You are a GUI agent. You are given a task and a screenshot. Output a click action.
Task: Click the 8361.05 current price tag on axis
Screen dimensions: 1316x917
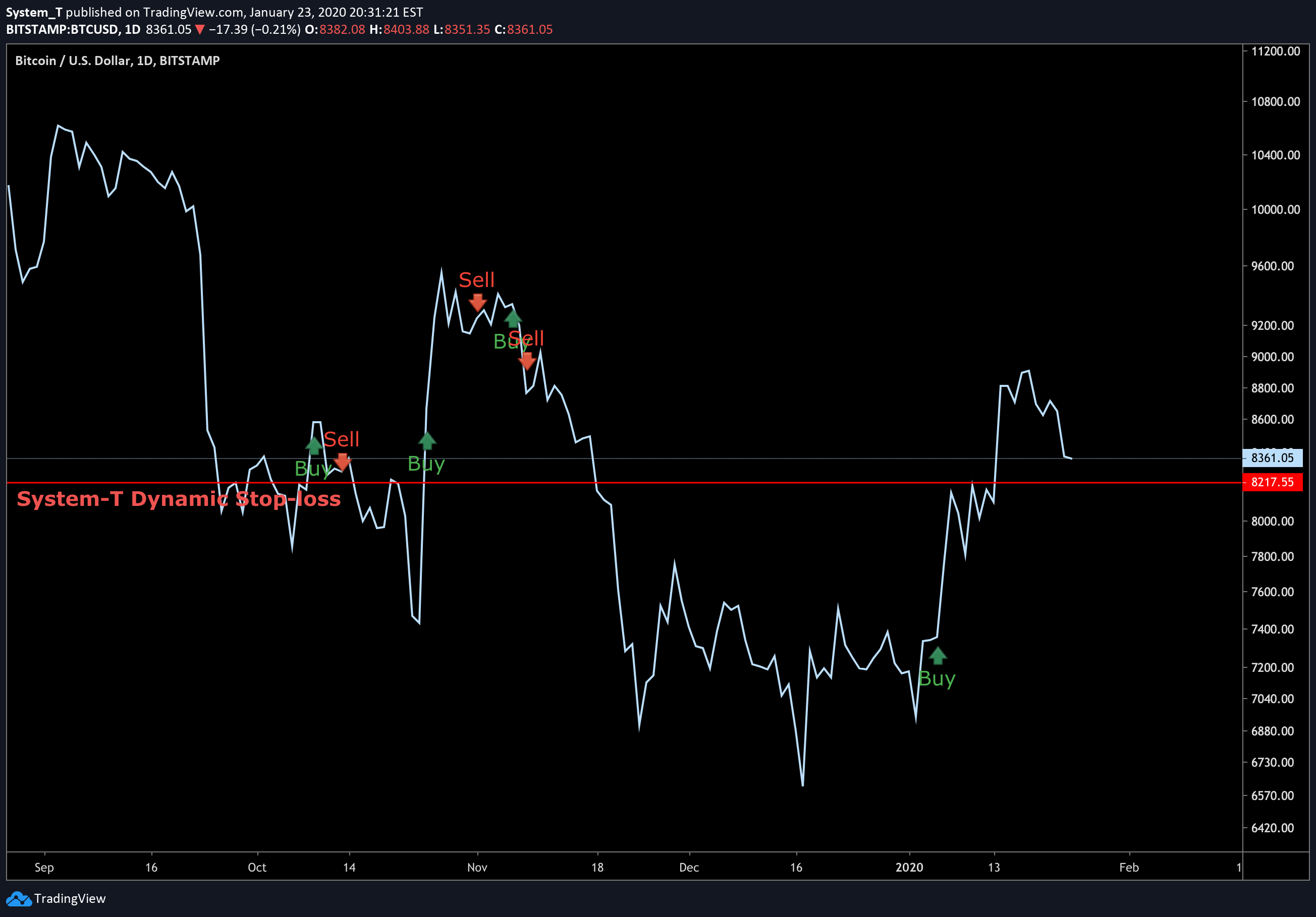(x=1273, y=458)
